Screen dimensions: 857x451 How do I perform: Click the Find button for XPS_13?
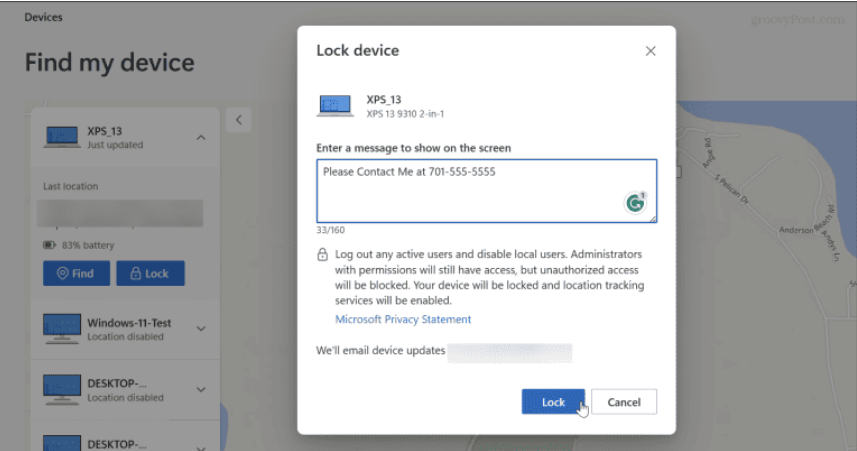coord(77,273)
